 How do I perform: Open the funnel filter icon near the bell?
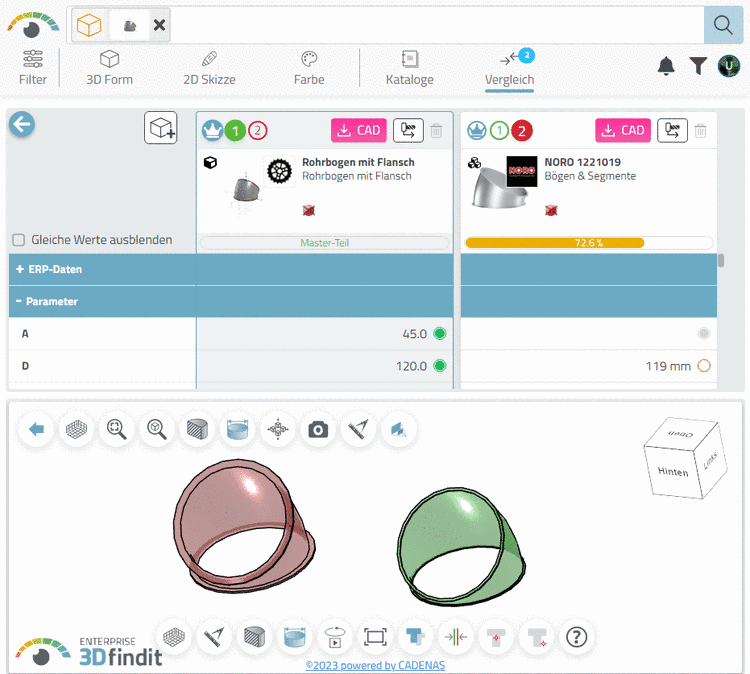pos(698,66)
